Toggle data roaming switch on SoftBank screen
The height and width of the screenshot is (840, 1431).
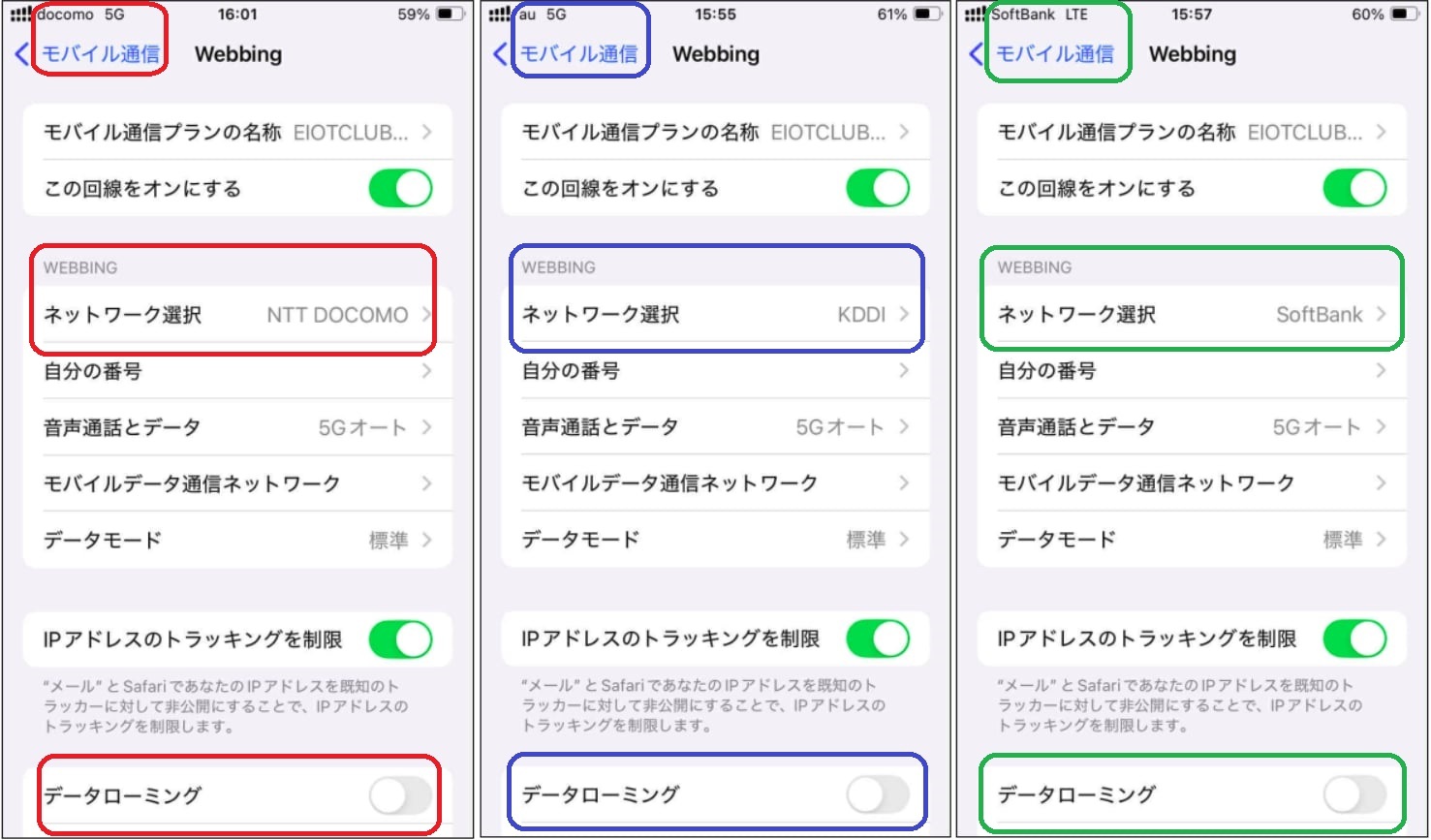[1354, 795]
